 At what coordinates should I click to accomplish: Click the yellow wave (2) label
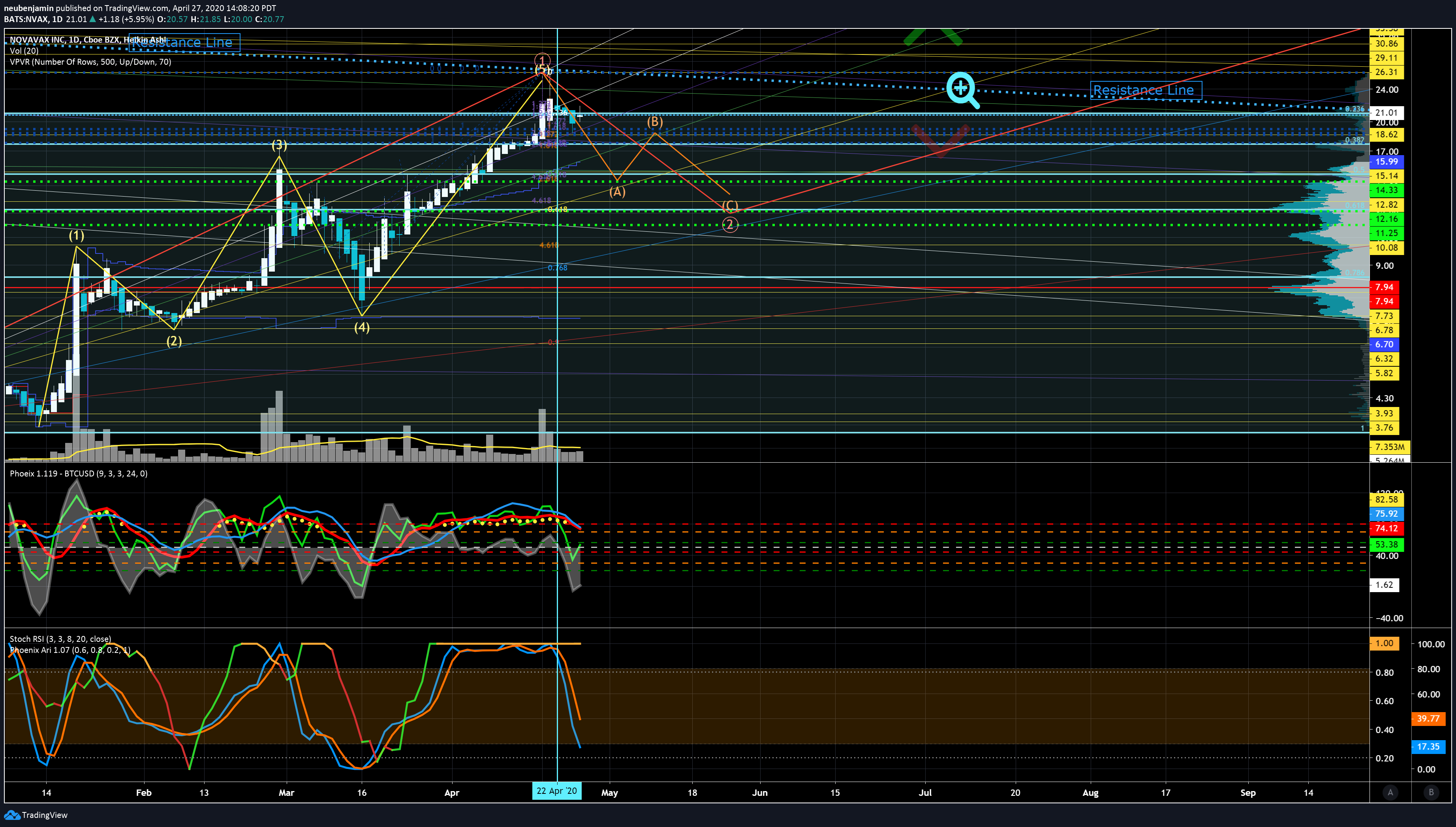point(174,341)
